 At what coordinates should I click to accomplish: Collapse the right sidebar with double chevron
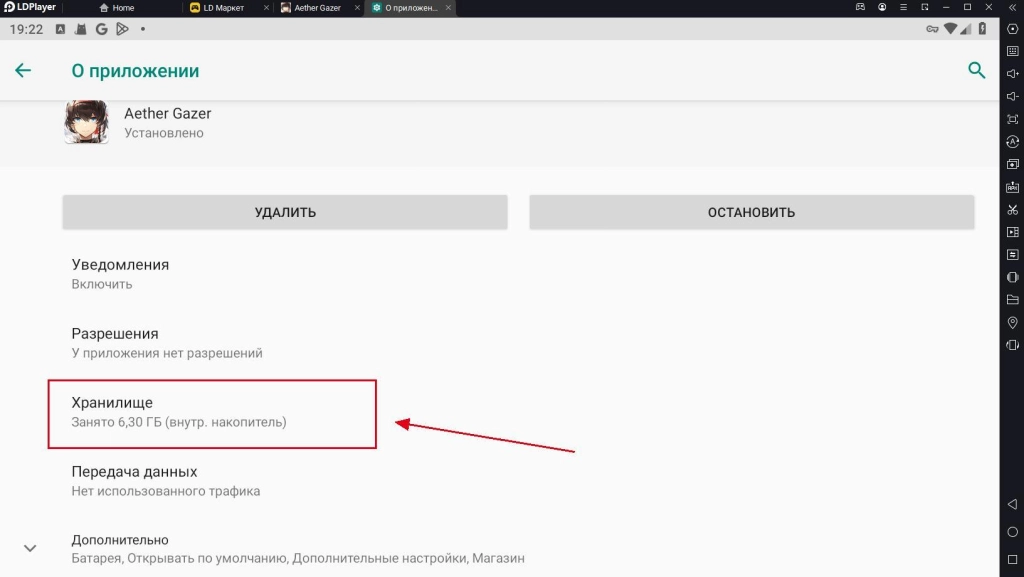pyautogui.click(x=1011, y=7)
